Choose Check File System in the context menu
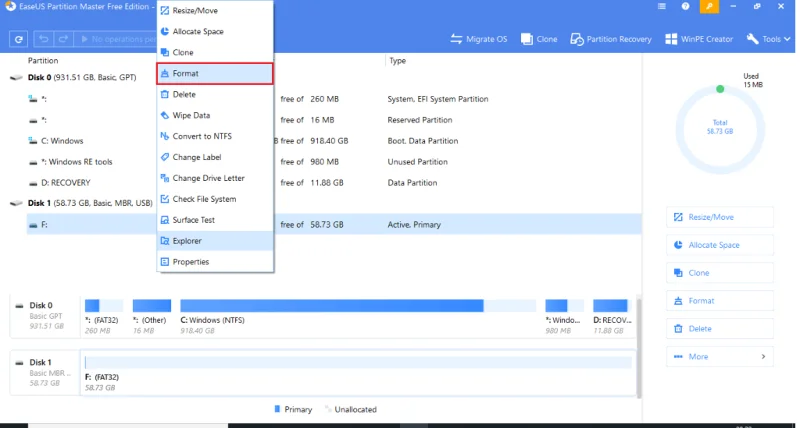Image resolution: width=800 pixels, height=428 pixels. point(215,199)
